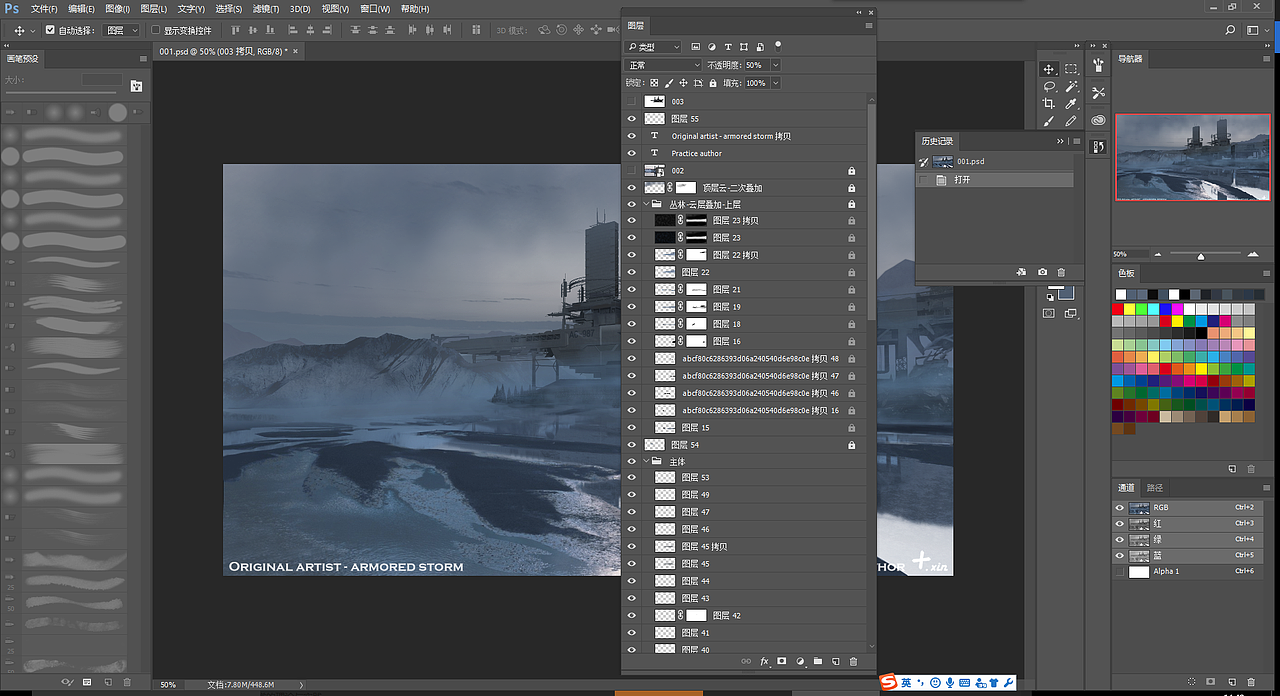Click the search icon in the options bar
This screenshot has height=696, width=1280.
pyautogui.click(x=1231, y=30)
